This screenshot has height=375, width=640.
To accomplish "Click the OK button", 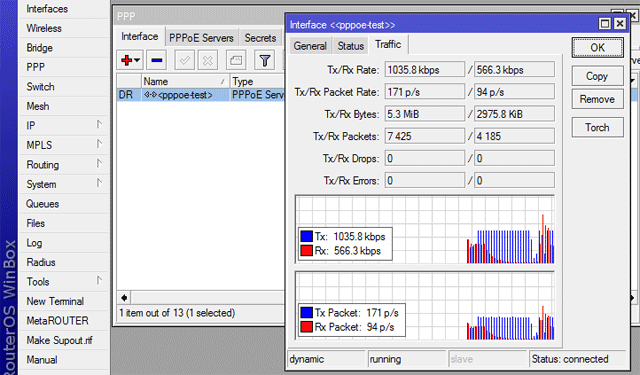I will [x=598, y=47].
